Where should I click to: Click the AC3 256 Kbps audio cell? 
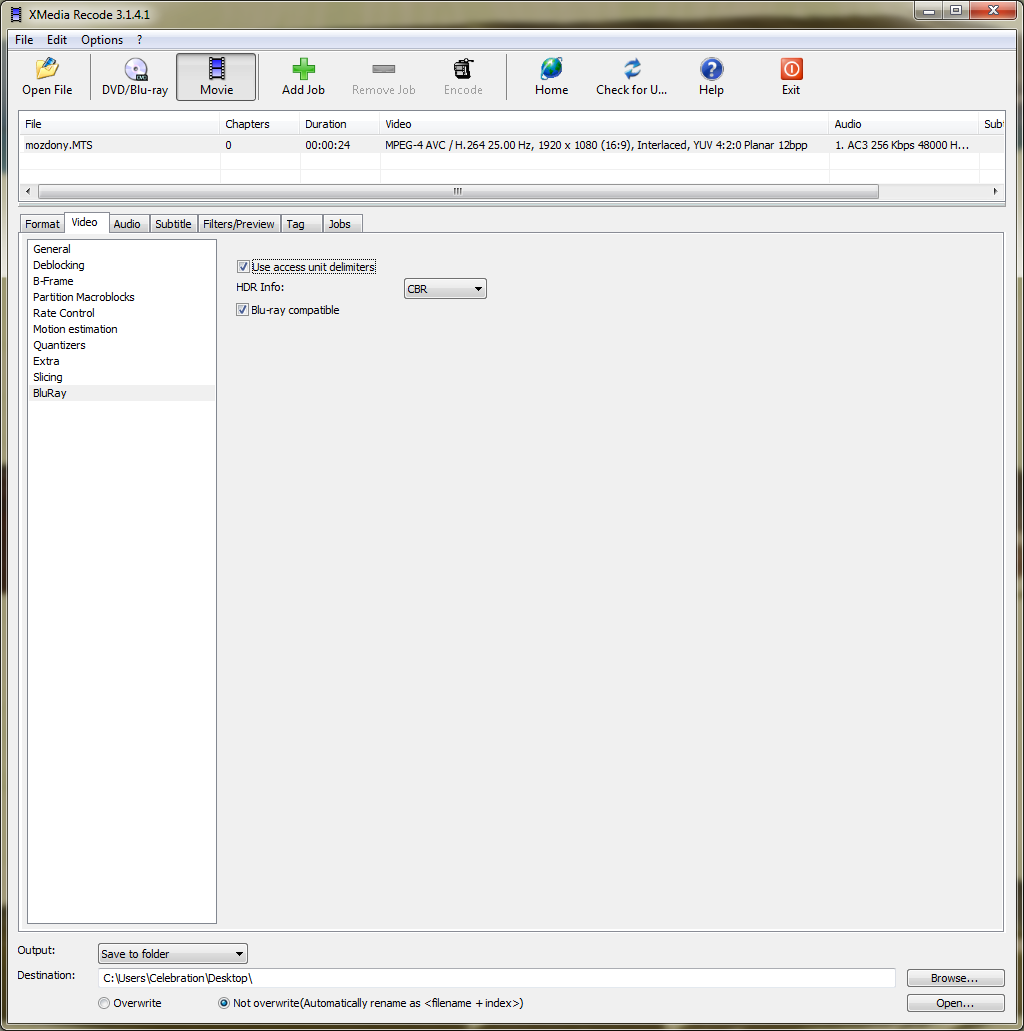pyautogui.click(x=902, y=145)
